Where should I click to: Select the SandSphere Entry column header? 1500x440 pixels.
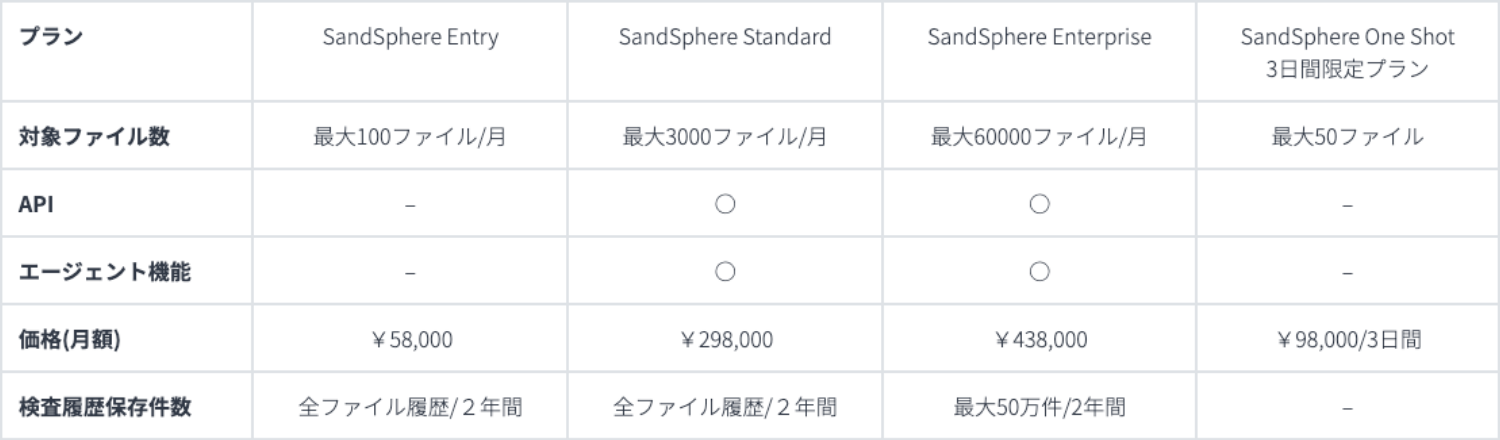(410, 38)
